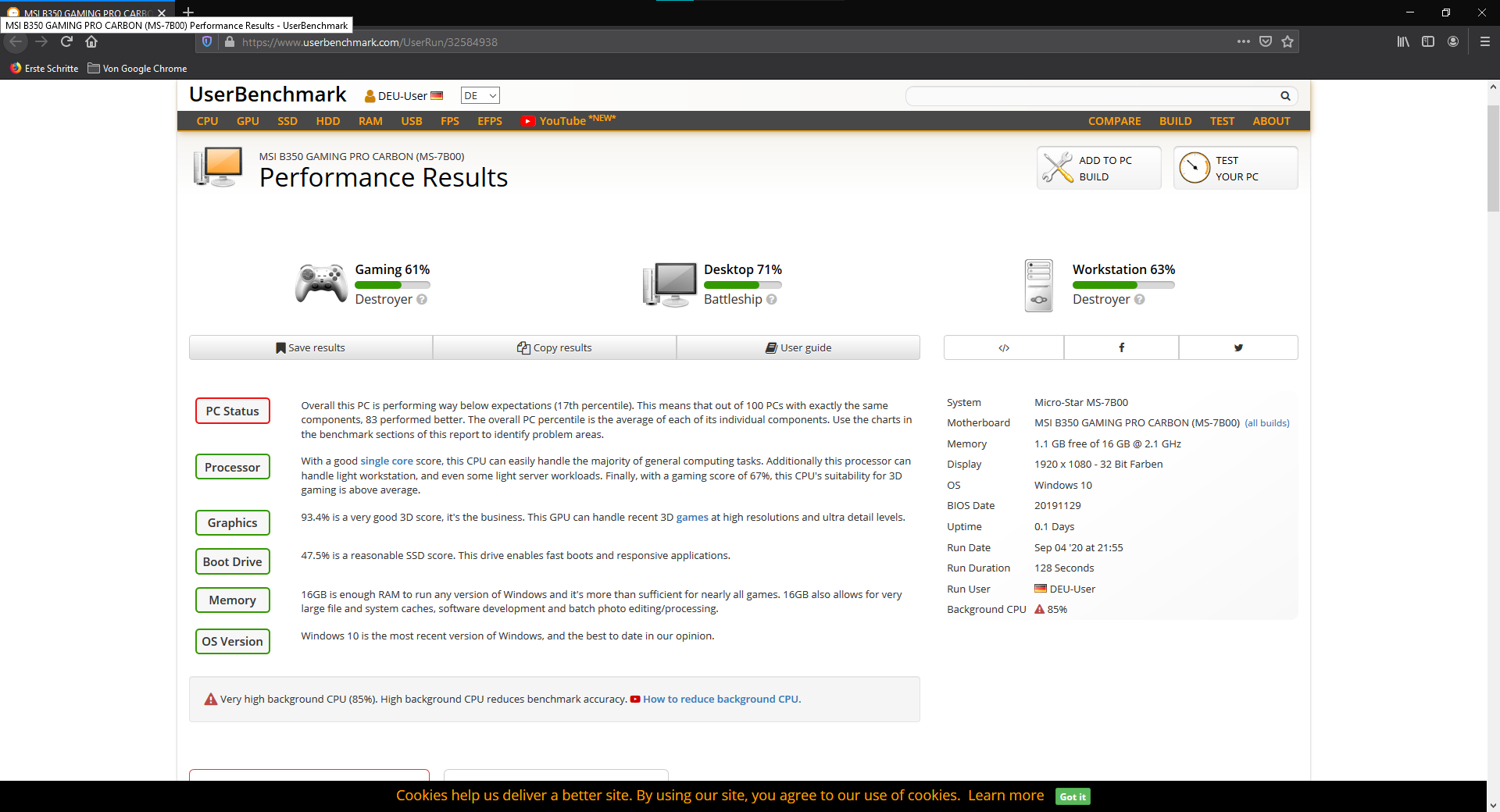Click Learn more in cookie banner
Screen dimensions: 1500x812
(x=1005, y=796)
